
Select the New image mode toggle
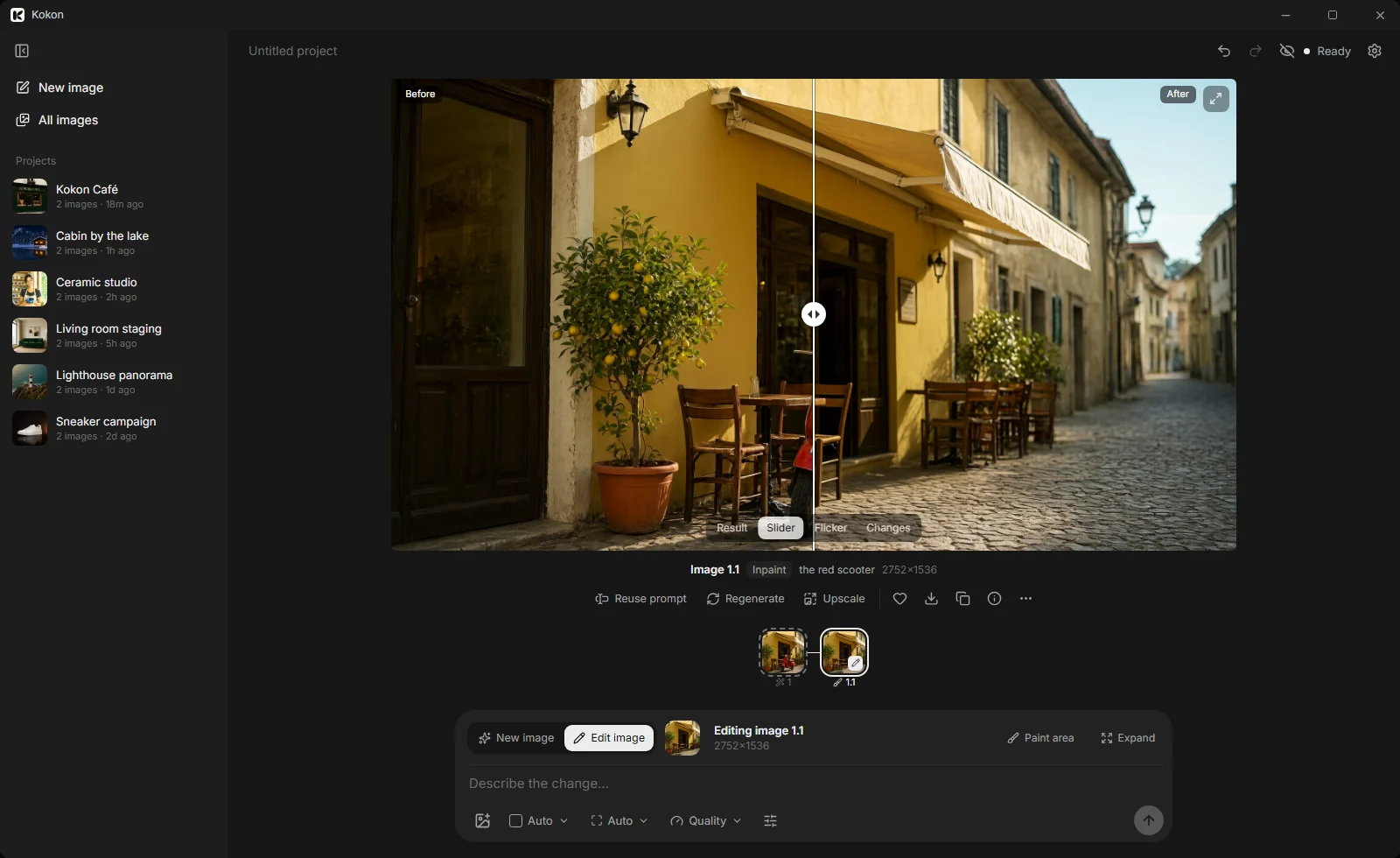(x=516, y=738)
